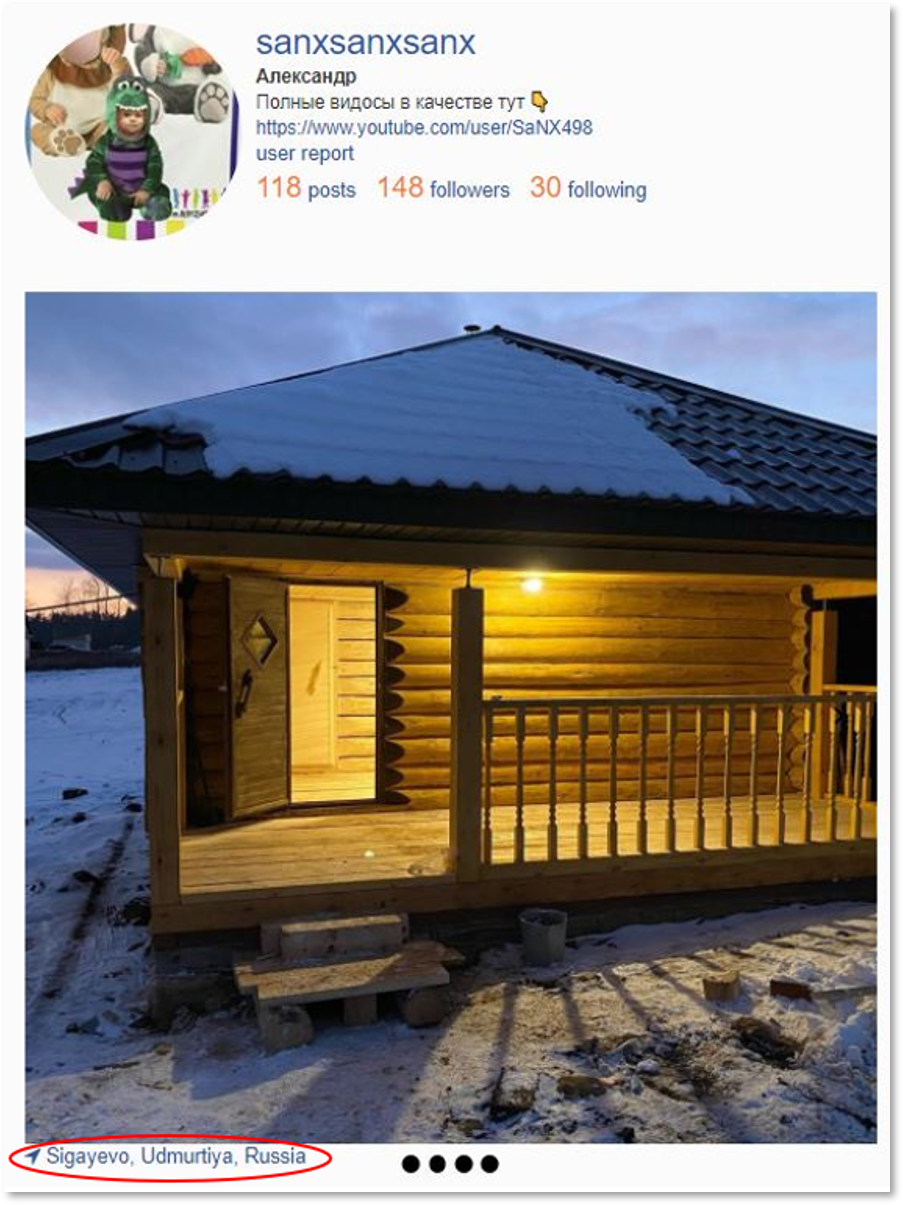Follow the youtube.com/user/SaNX498 link

[424, 128]
